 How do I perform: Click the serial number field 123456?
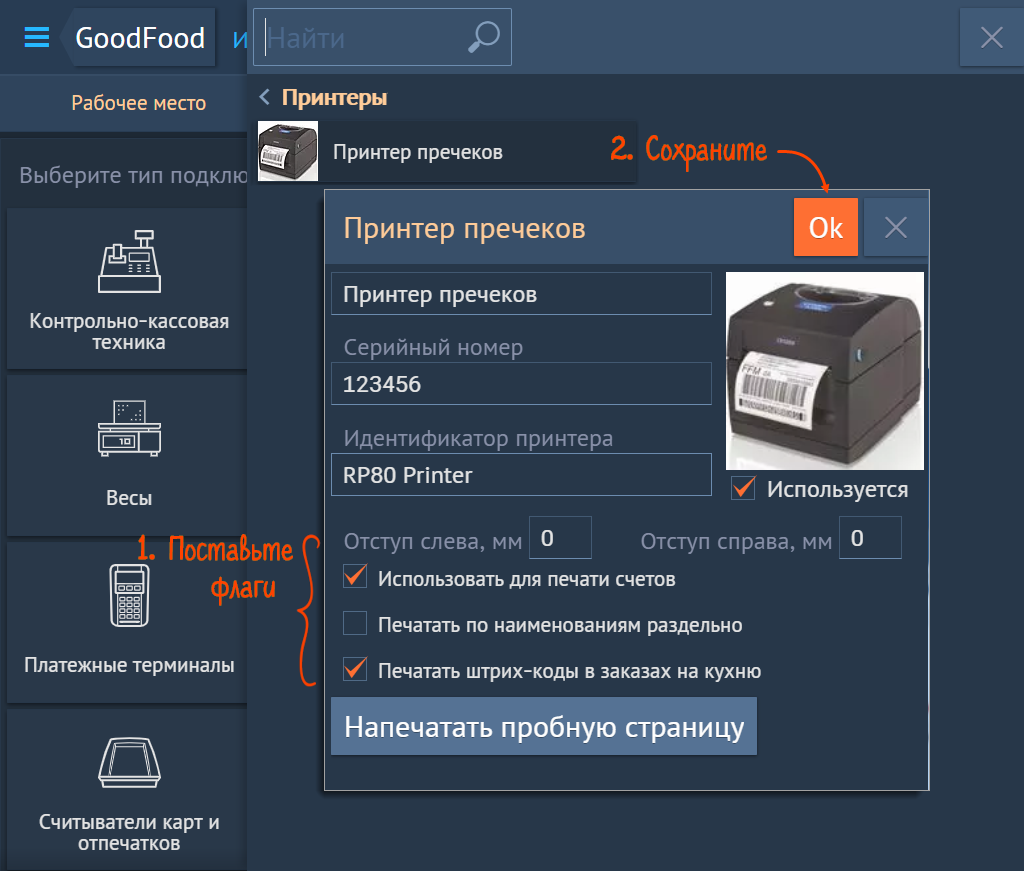pos(520,384)
